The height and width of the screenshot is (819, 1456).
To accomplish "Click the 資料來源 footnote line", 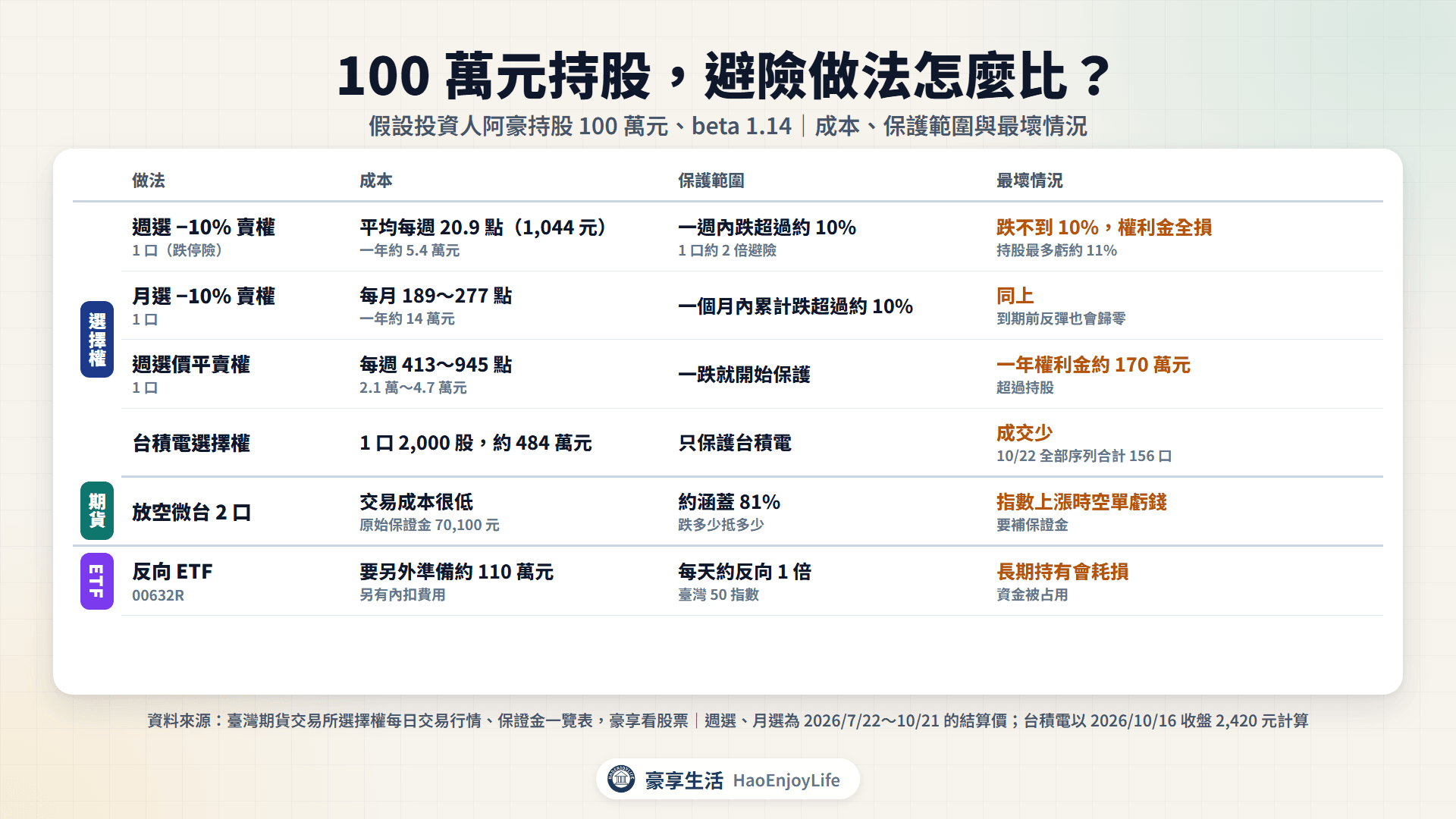I will (728, 720).
